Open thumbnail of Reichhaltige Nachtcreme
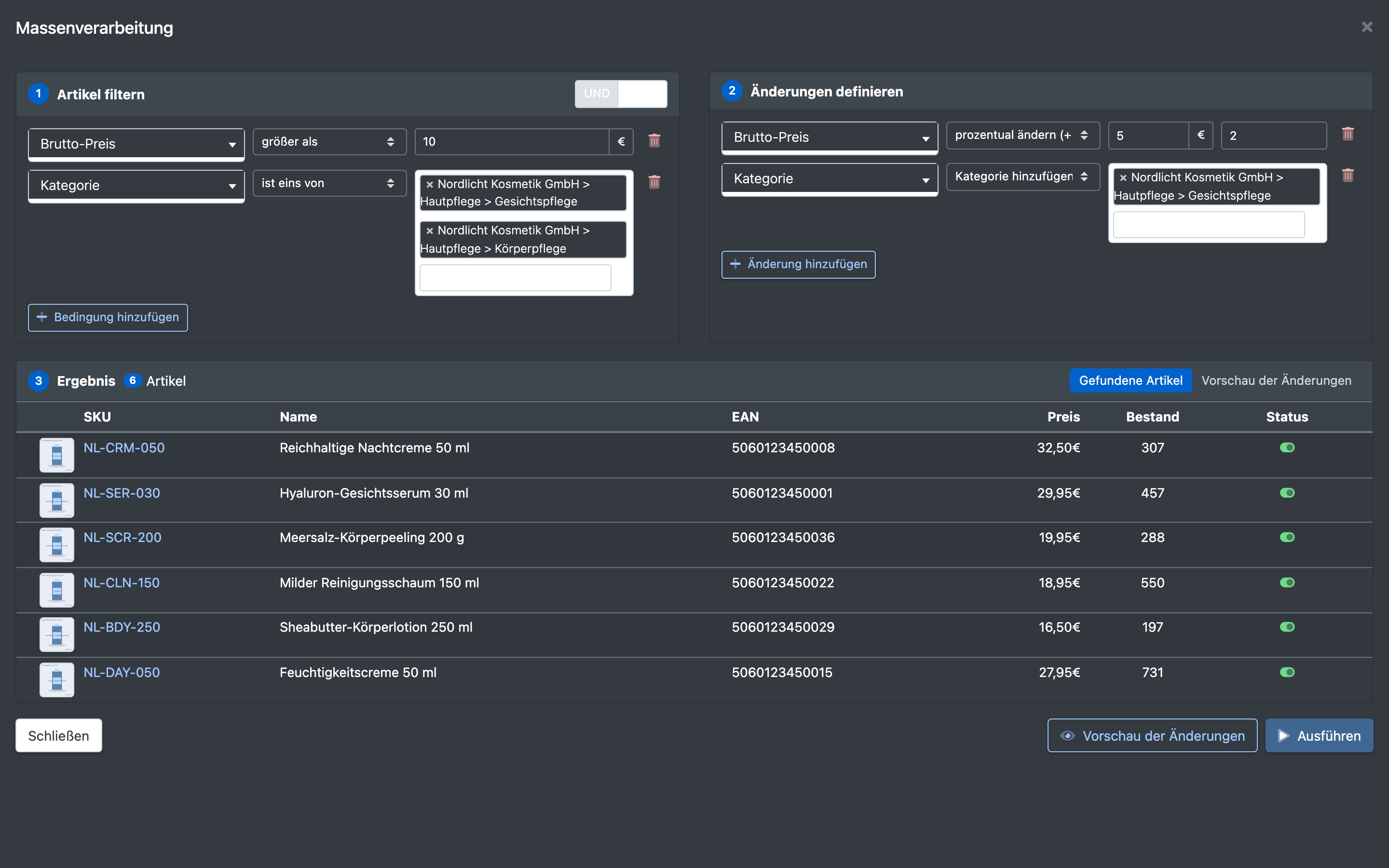 (57, 455)
